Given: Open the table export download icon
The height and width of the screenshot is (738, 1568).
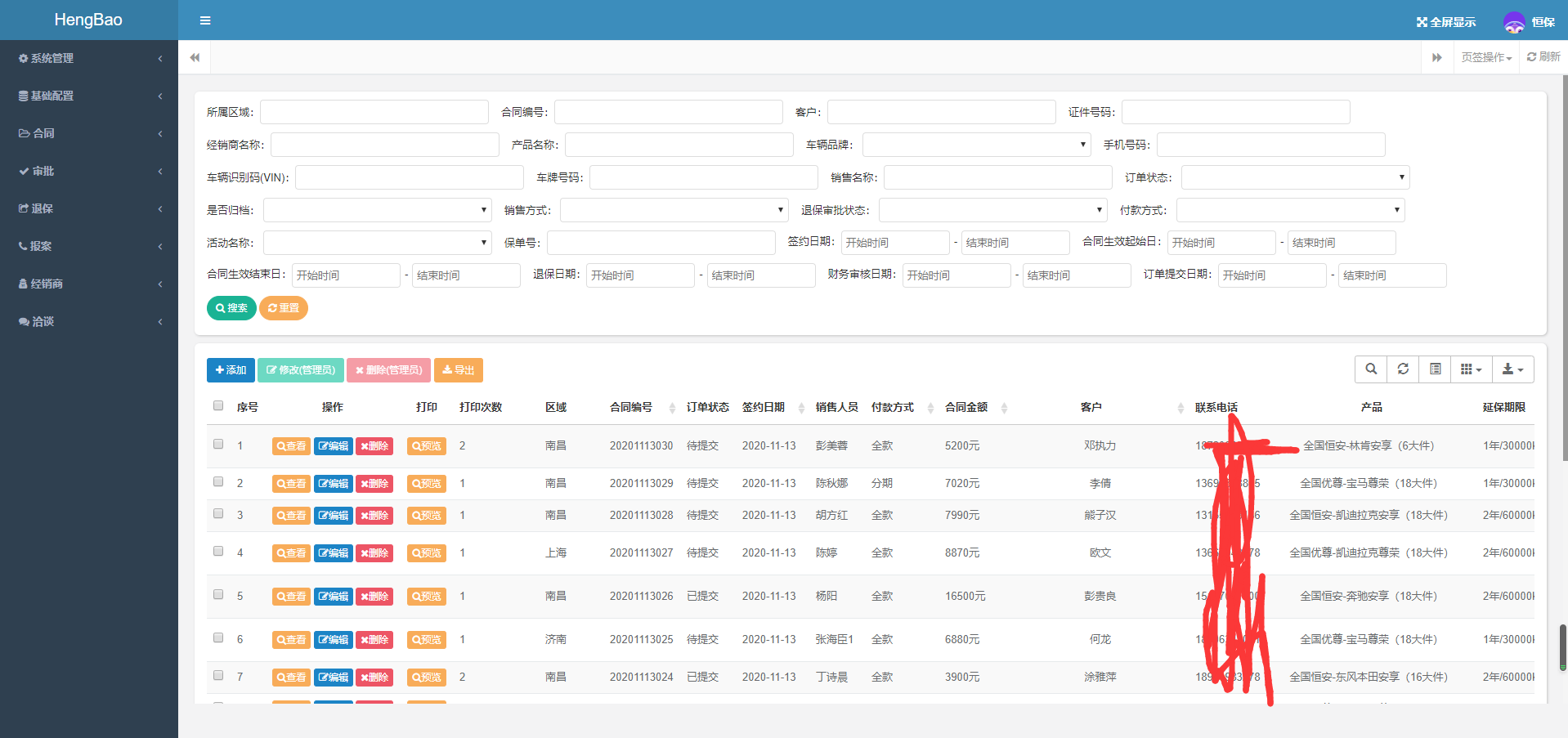Looking at the screenshot, I should [1512, 369].
